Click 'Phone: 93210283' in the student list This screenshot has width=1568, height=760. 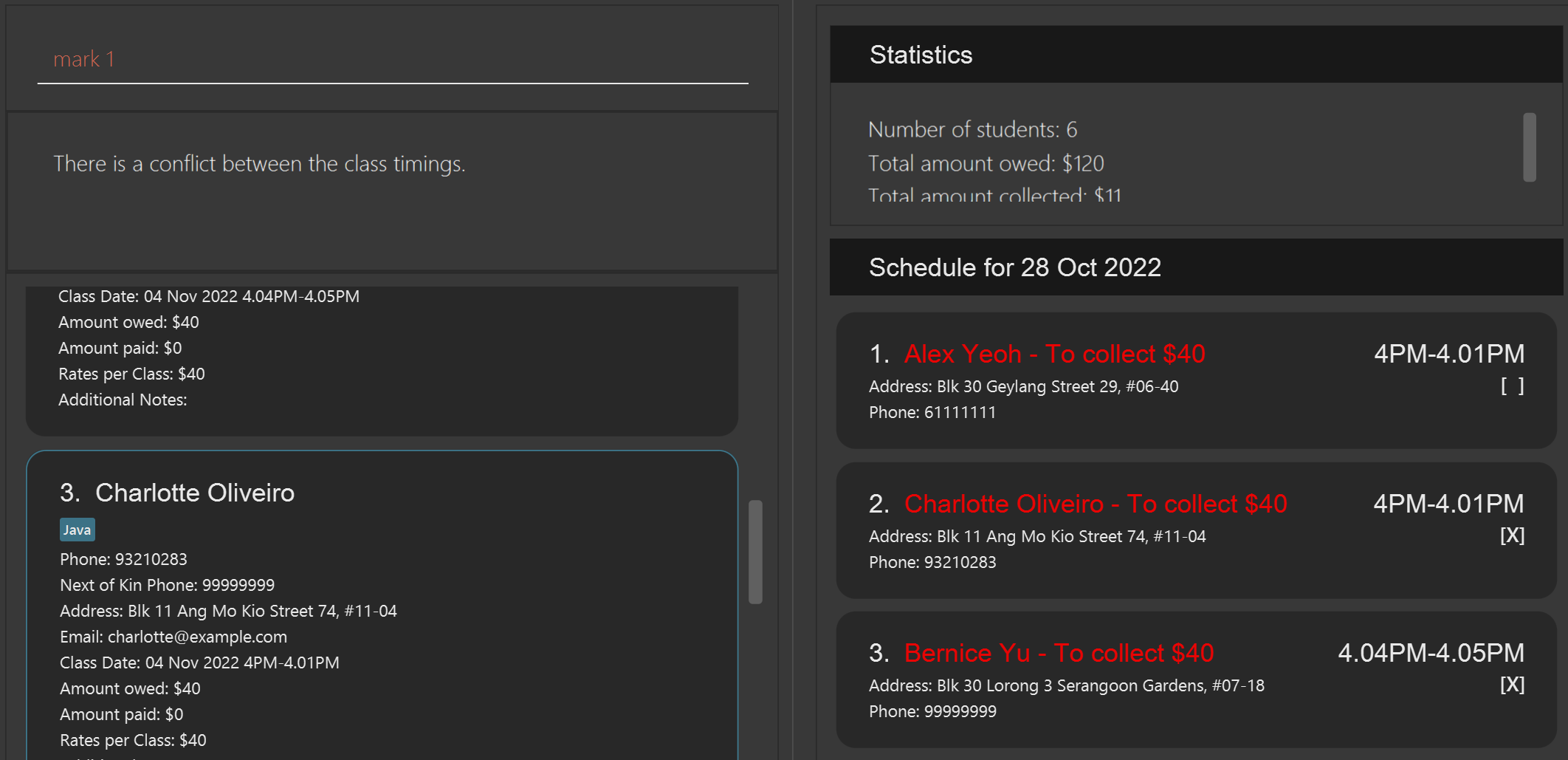pyautogui.click(x=123, y=559)
